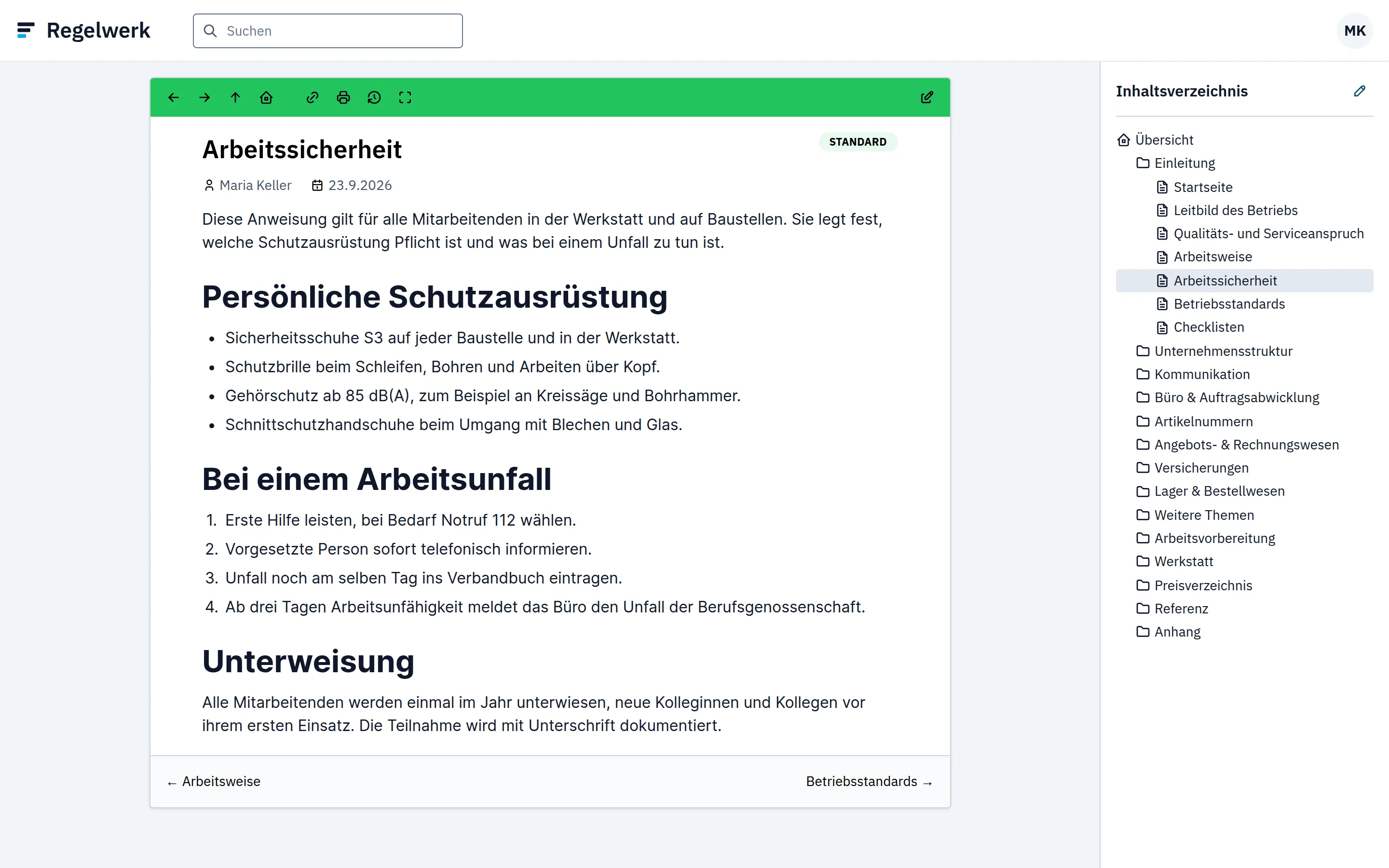Image resolution: width=1389 pixels, height=868 pixels.
Task: Expand the Werkstatt folder
Action: point(1184,561)
